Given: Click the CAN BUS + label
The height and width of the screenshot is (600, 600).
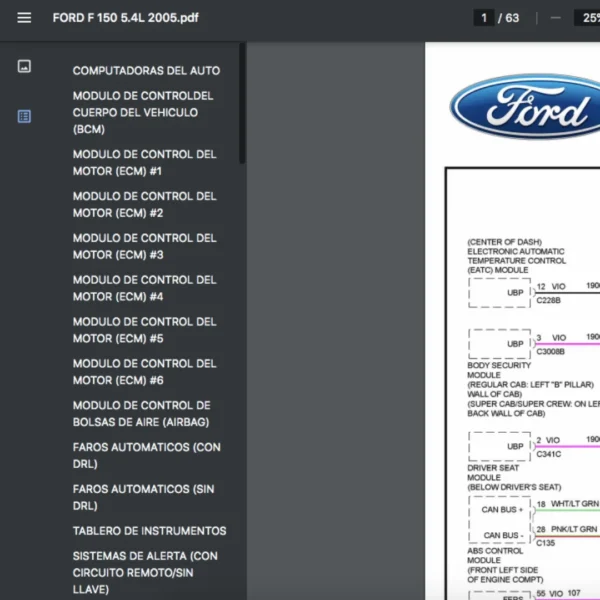Looking at the screenshot, I should 502,510.
